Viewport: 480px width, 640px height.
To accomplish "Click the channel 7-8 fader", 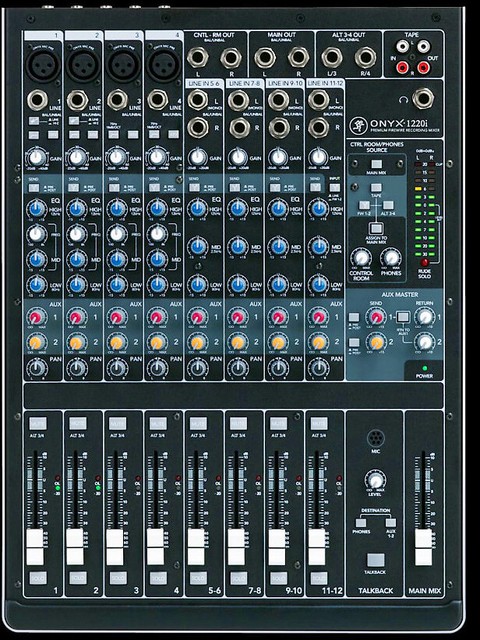I will (x=236, y=547).
